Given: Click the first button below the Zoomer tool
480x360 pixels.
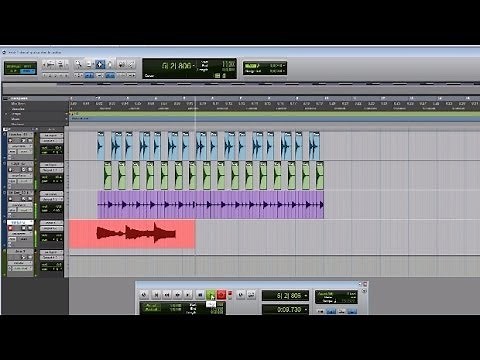Looking at the screenshot, I should (78, 75).
